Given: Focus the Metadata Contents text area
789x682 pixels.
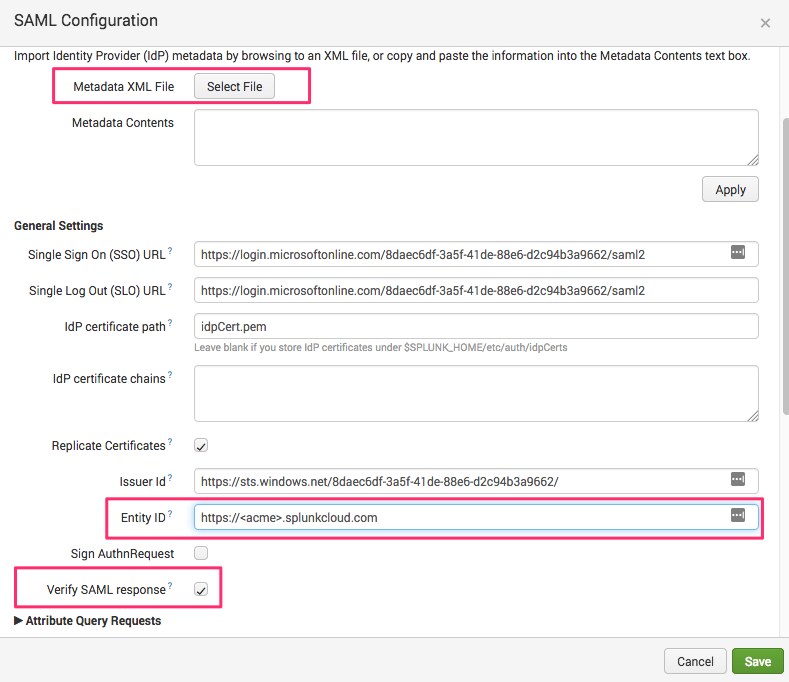Looking at the screenshot, I should [476, 137].
